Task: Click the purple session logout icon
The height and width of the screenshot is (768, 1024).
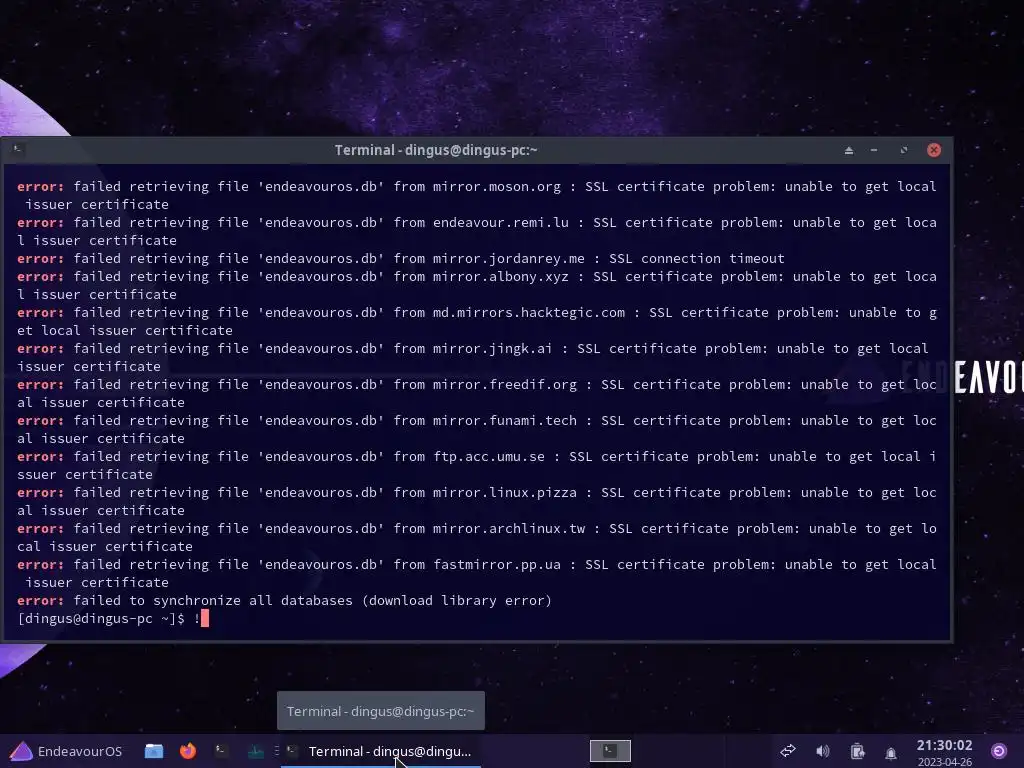Action: [999, 751]
